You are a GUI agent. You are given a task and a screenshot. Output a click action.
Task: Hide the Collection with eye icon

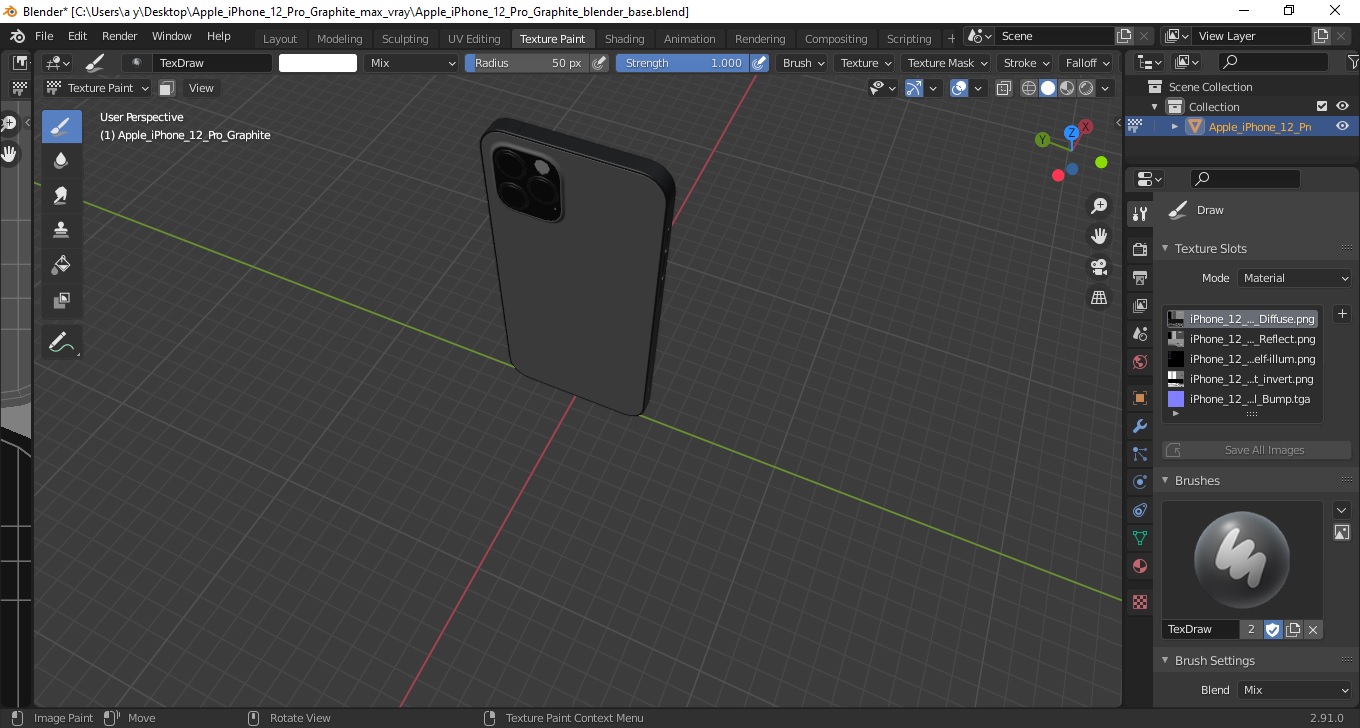(1342, 107)
